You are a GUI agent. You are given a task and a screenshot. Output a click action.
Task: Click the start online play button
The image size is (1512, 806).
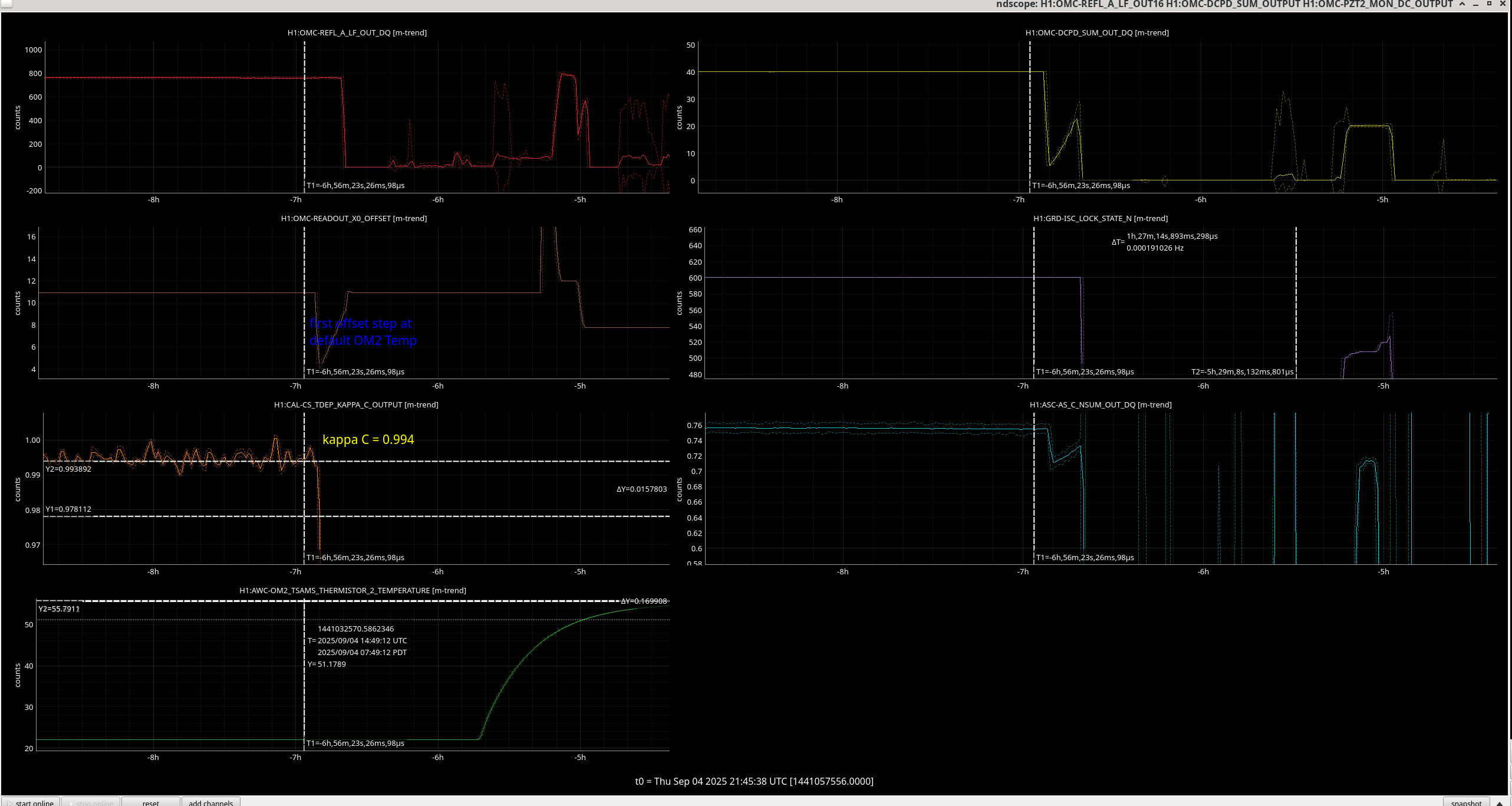coord(31,802)
